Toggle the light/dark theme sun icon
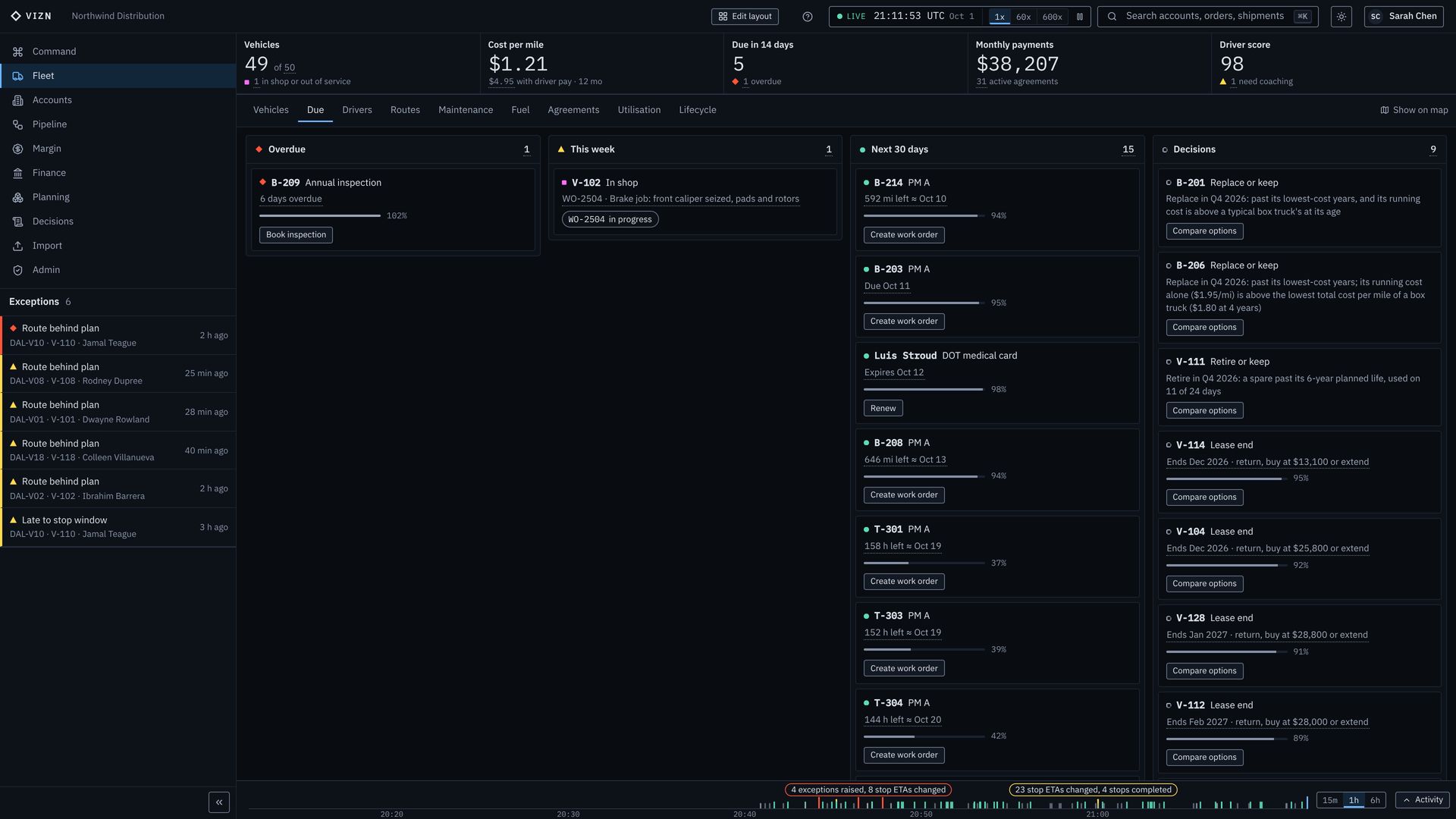This screenshot has width=1456, height=819. (x=1341, y=17)
